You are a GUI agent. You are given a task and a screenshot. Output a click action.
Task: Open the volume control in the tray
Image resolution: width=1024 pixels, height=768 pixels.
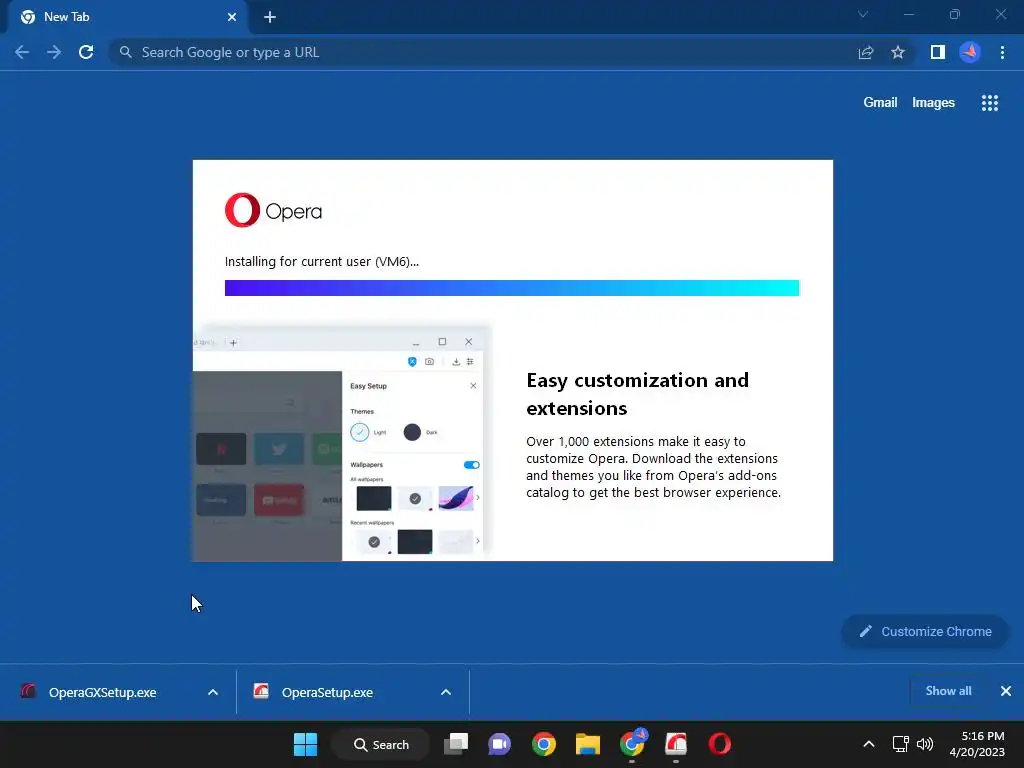925,744
